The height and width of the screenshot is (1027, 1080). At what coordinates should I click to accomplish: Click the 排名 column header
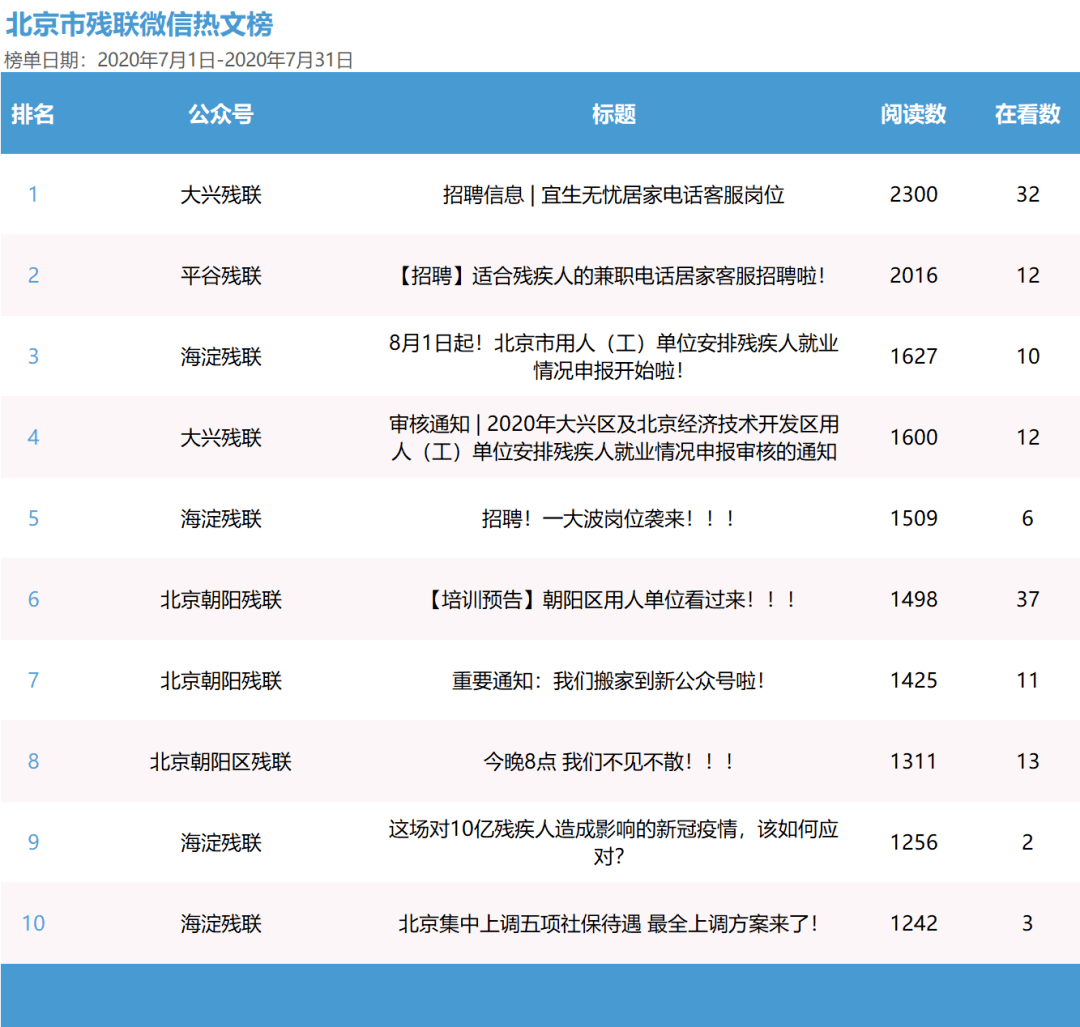click(x=34, y=114)
